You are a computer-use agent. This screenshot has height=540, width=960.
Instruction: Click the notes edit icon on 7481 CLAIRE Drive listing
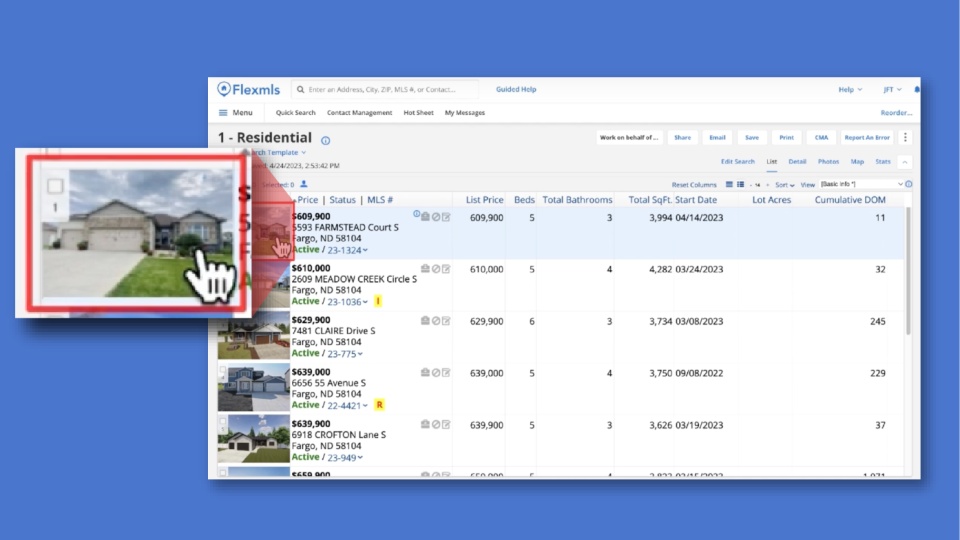(446, 321)
